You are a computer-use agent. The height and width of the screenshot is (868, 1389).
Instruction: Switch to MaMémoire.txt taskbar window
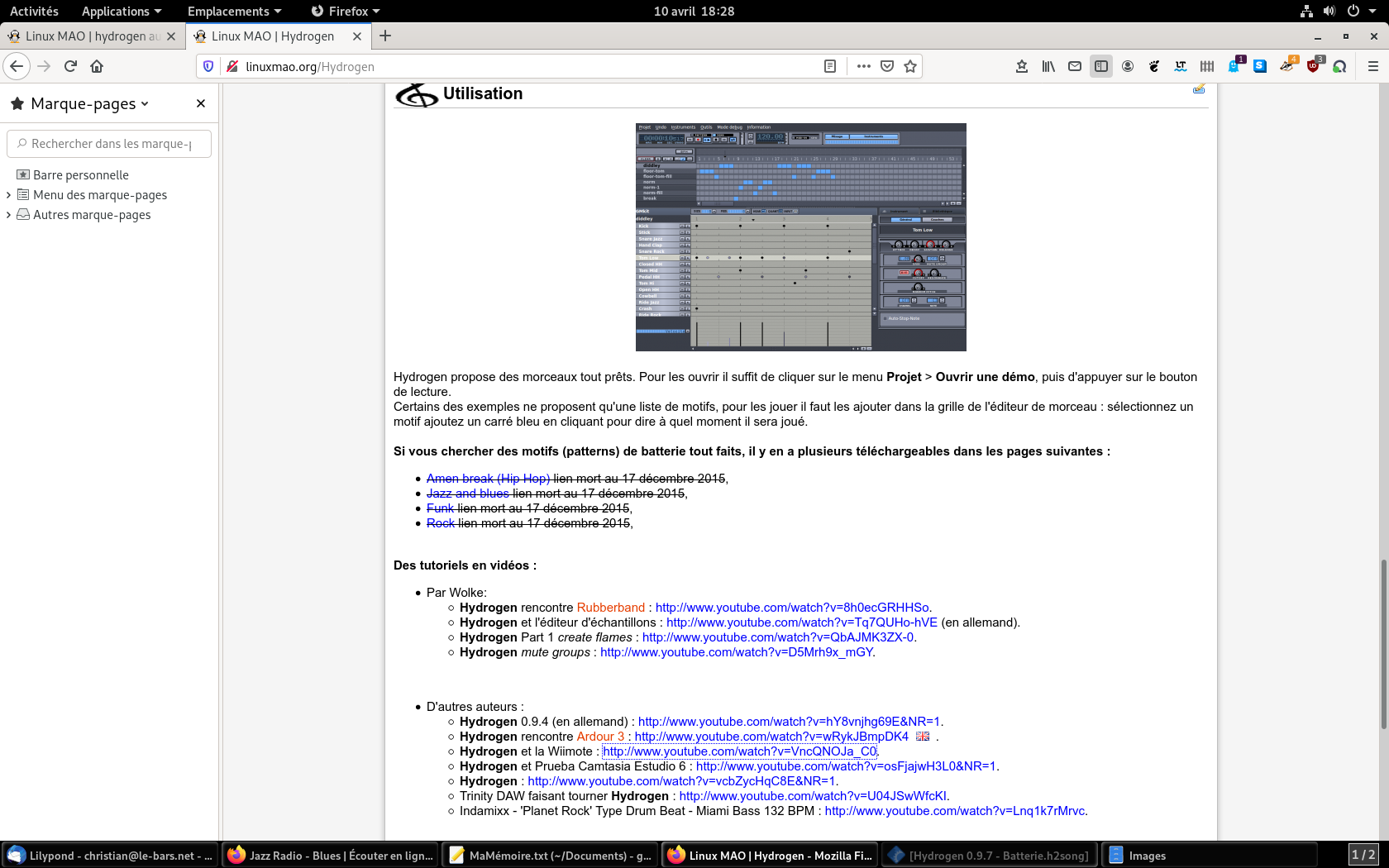[x=551, y=856]
